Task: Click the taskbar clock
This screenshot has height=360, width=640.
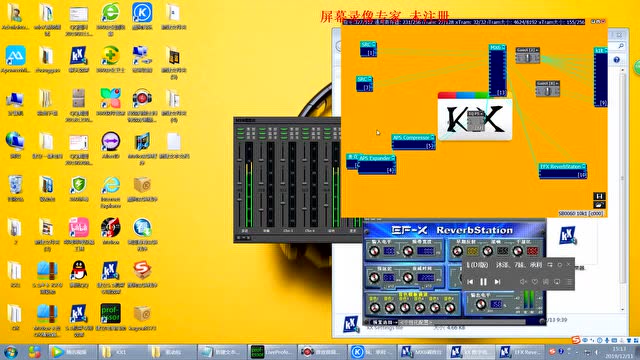Action: tap(620, 352)
